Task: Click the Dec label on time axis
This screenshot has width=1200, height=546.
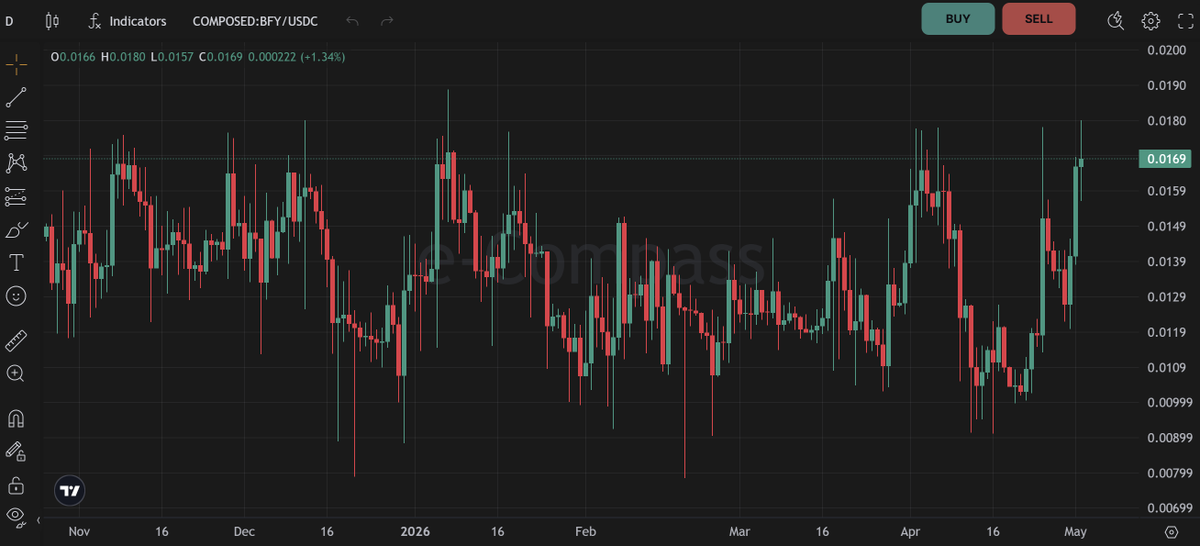Action: [244, 531]
